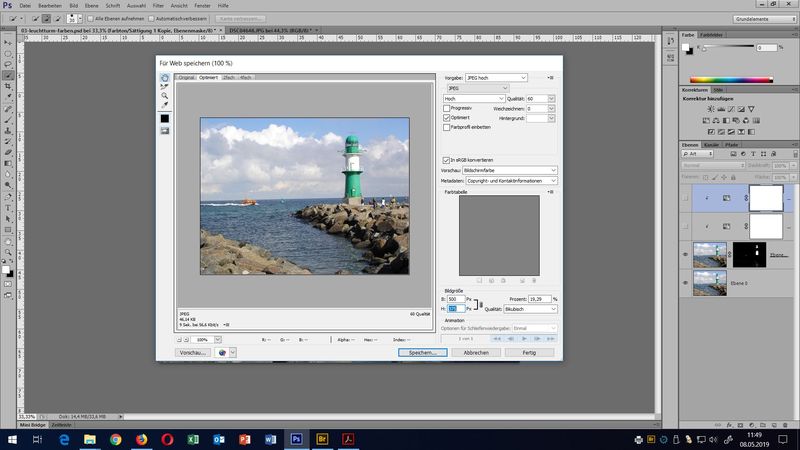Uncheck the Optimiert checkbox
Viewport: 800px width, 450px height.
click(x=447, y=117)
